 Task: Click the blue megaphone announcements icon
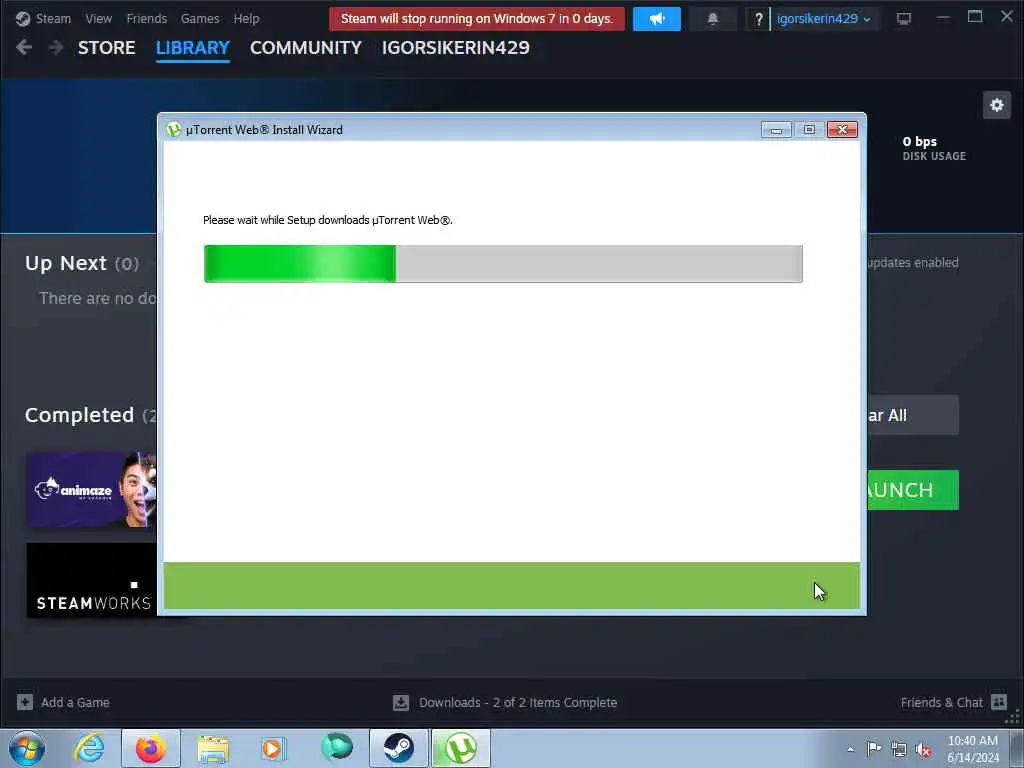point(656,19)
